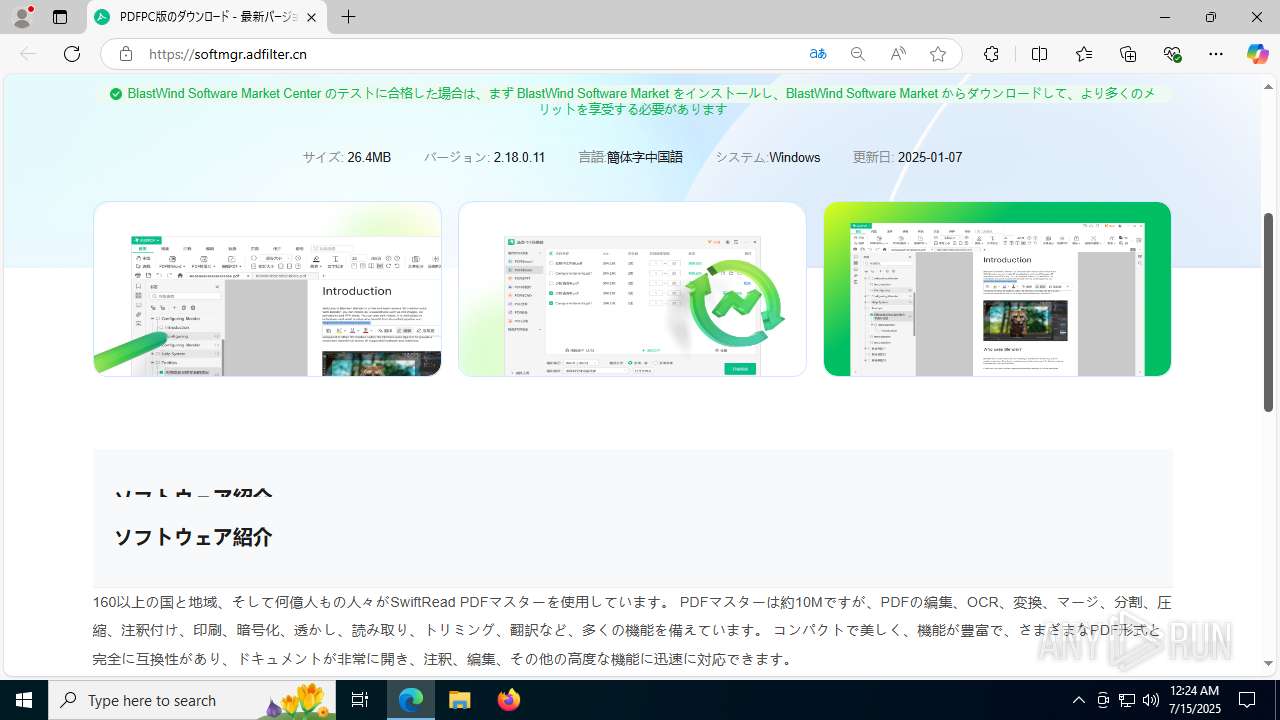Open Browser essentials icon
The image size is (1280, 720).
coord(1173,54)
